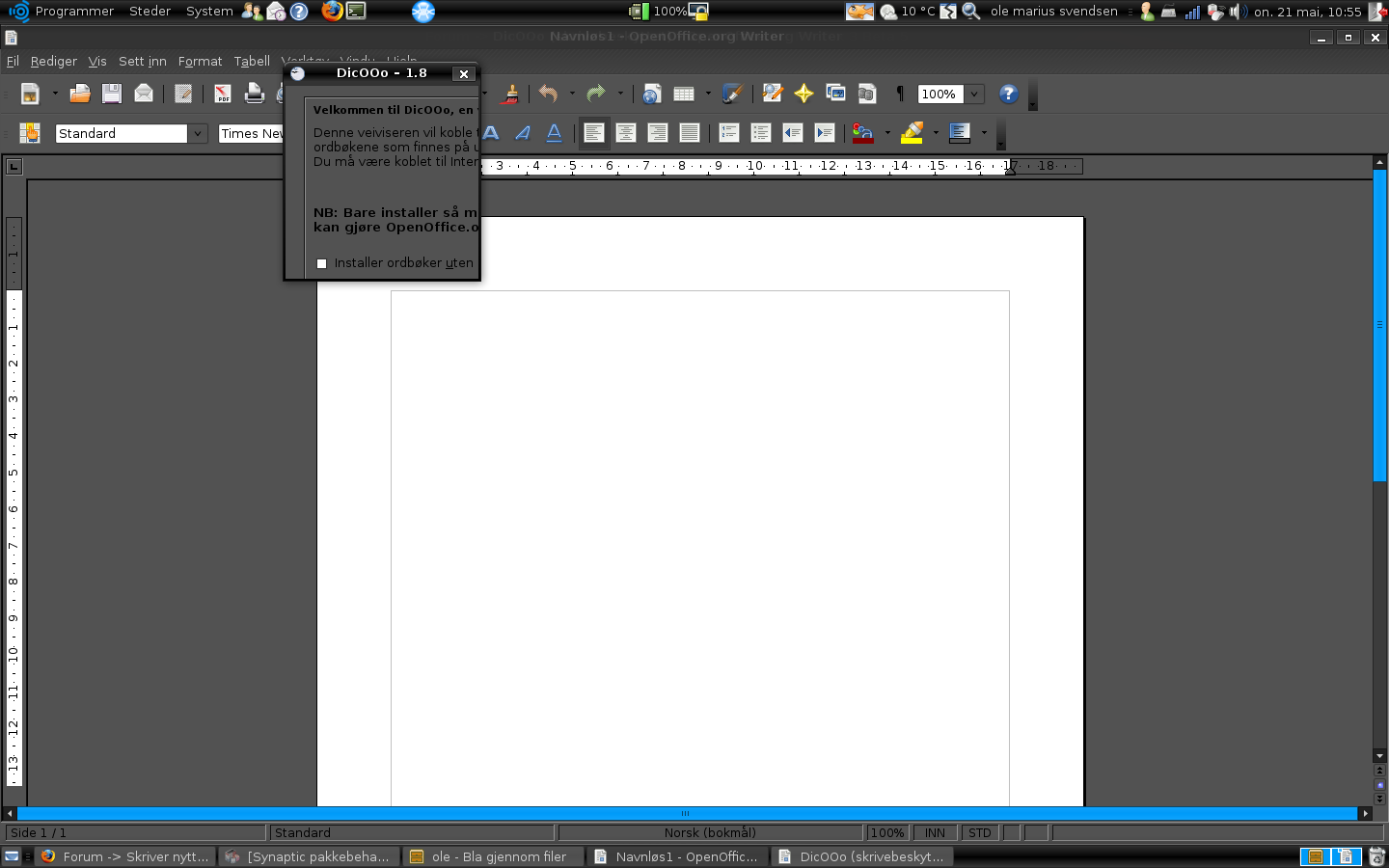Toggle Edit File mode icon
The width and height of the screenshot is (1389, 868).
pos(182,94)
